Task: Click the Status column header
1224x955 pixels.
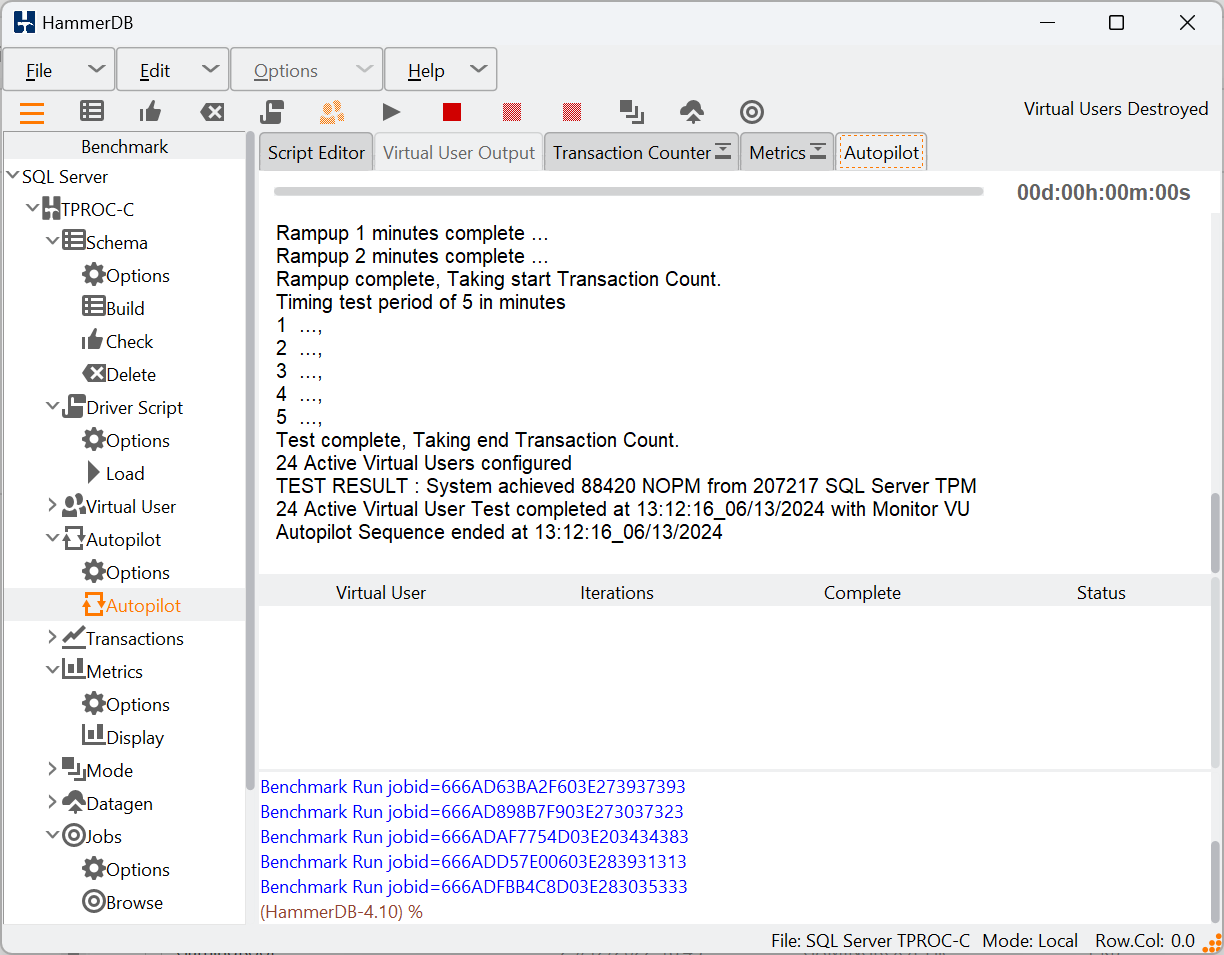Action: 1101,593
